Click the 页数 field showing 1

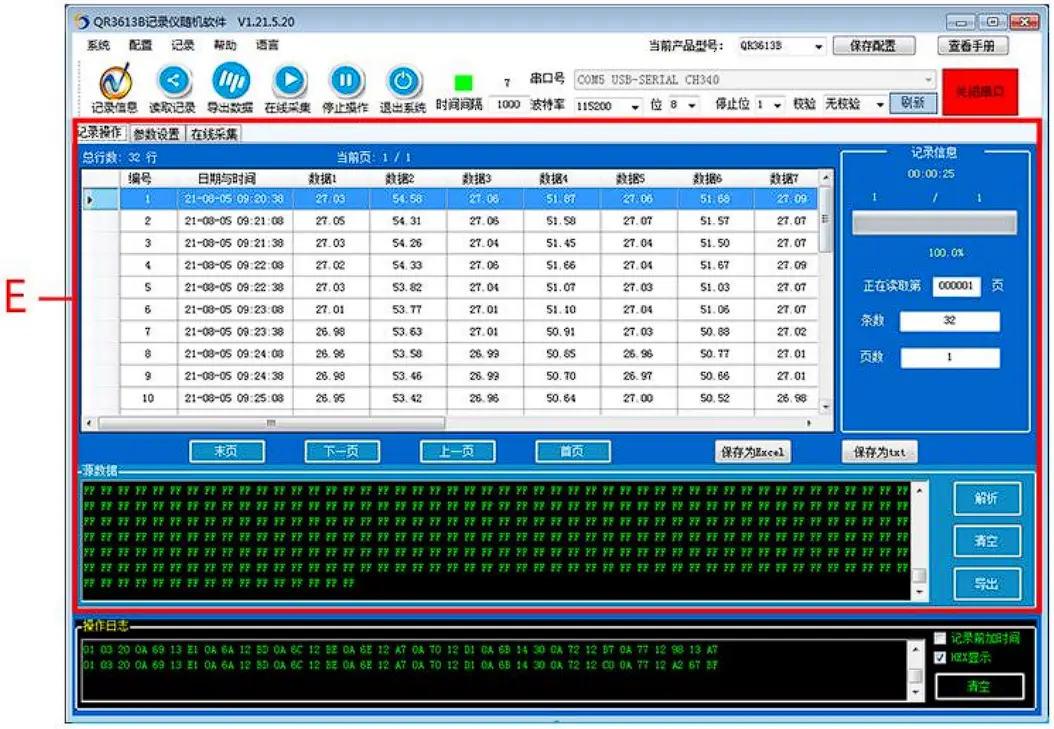(949, 357)
